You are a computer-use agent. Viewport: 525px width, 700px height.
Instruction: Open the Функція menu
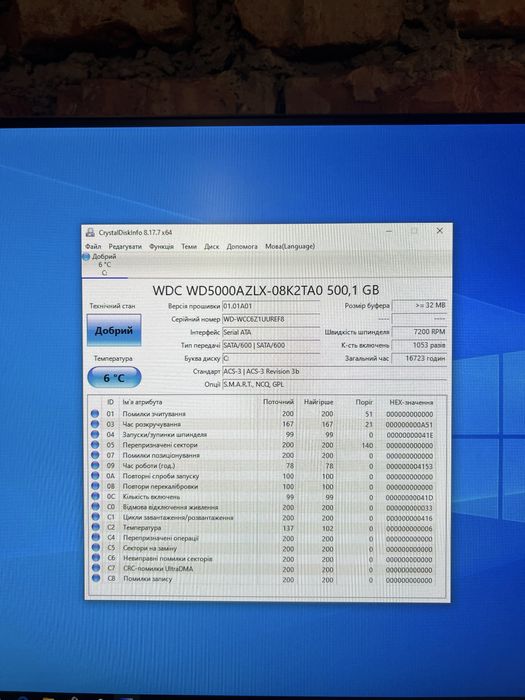(x=162, y=246)
